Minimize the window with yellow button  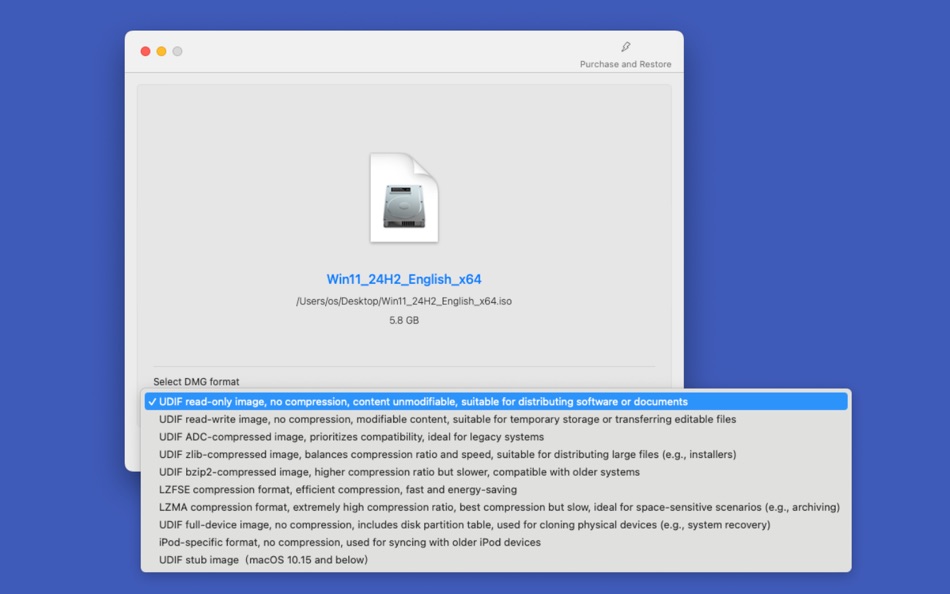pos(161,52)
